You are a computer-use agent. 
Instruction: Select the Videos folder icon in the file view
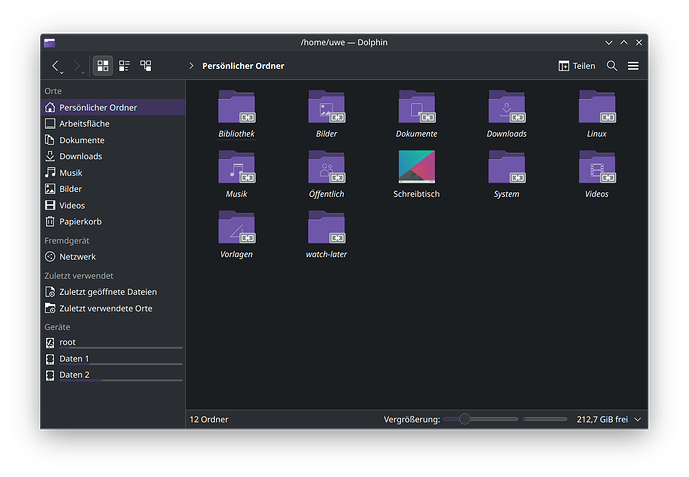tap(597, 167)
